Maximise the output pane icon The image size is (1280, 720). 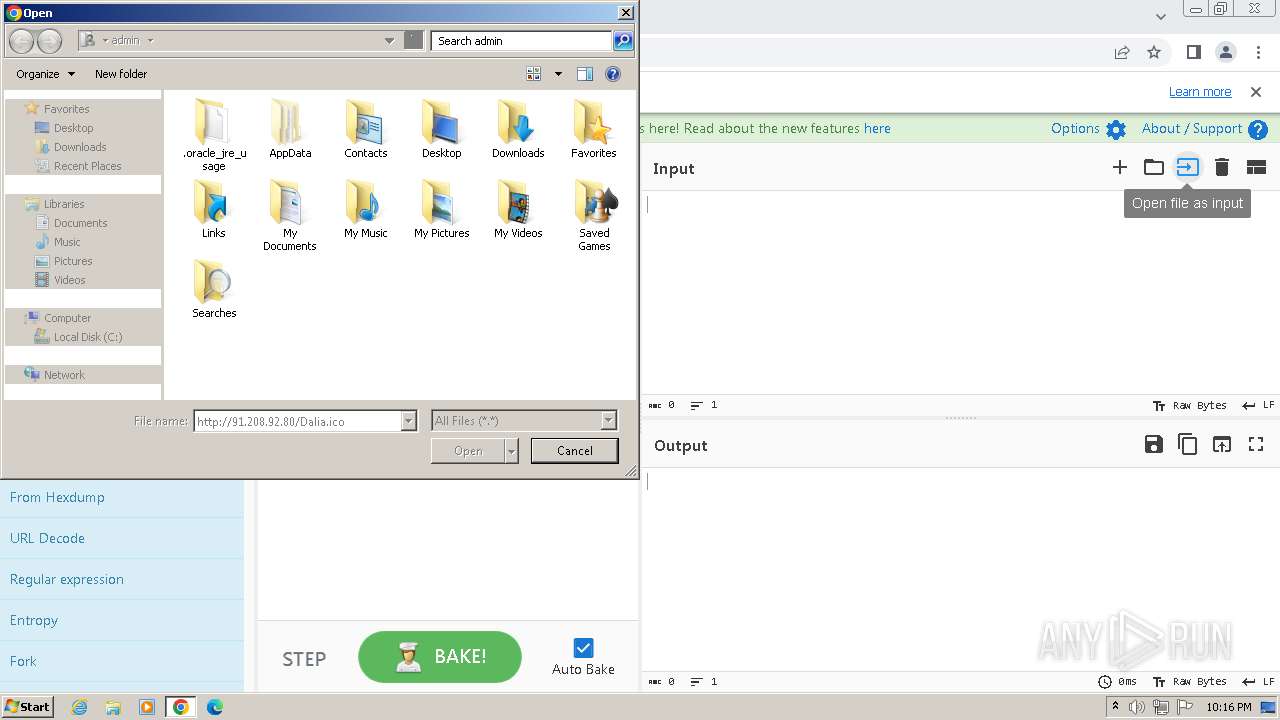pos(1256,445)
